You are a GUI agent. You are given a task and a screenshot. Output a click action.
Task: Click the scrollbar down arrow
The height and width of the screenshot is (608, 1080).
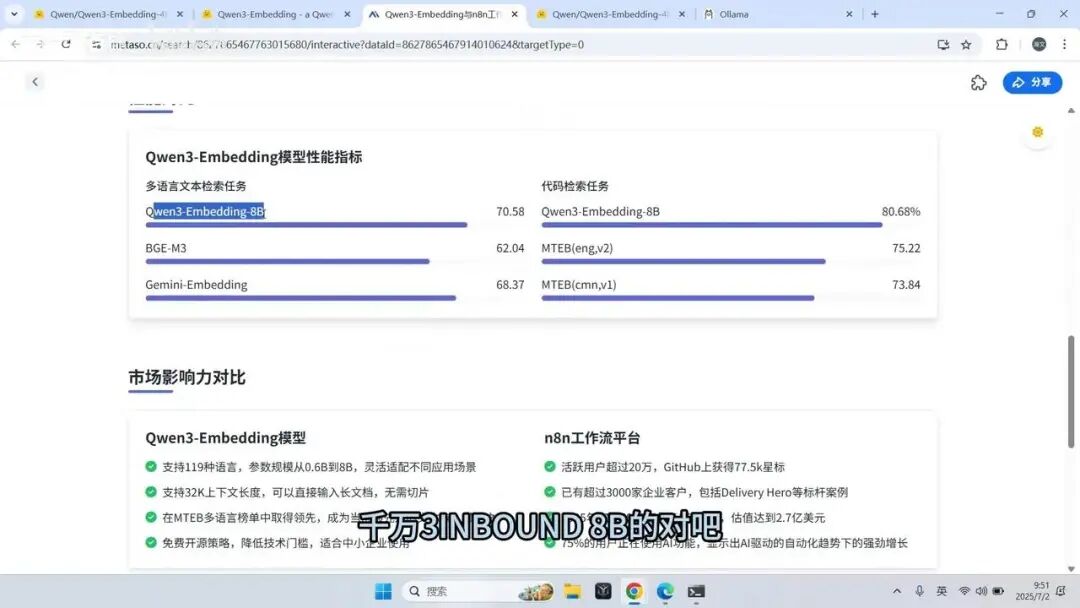[1071, 569]
